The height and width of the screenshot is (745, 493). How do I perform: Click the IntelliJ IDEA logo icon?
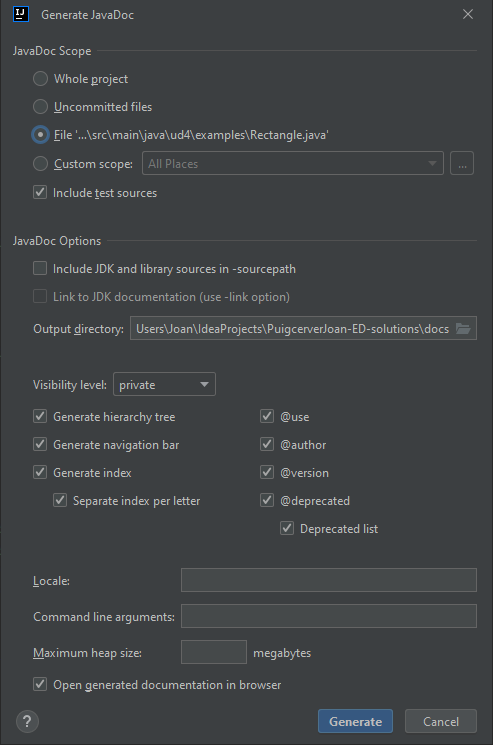point(21,14)
